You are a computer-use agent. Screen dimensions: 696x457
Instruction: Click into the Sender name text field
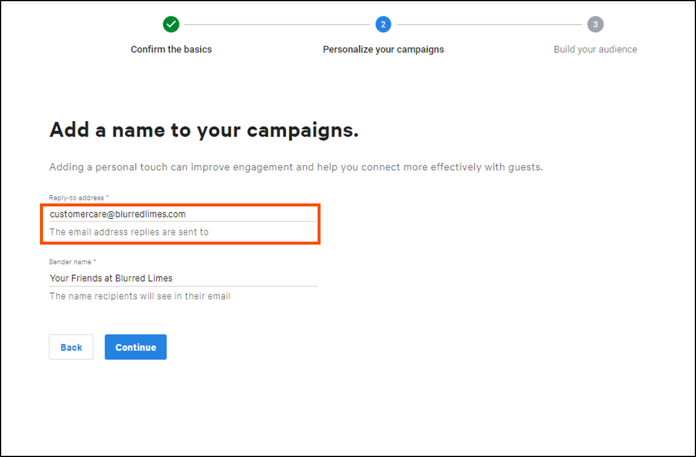click(x=183, y=278)
